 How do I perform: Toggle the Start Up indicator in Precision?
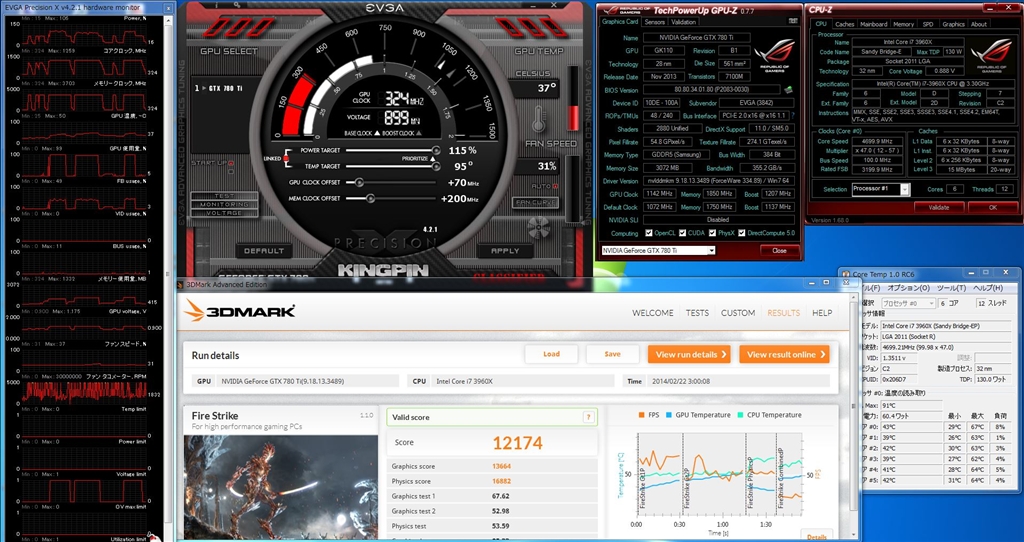[231, 163]
